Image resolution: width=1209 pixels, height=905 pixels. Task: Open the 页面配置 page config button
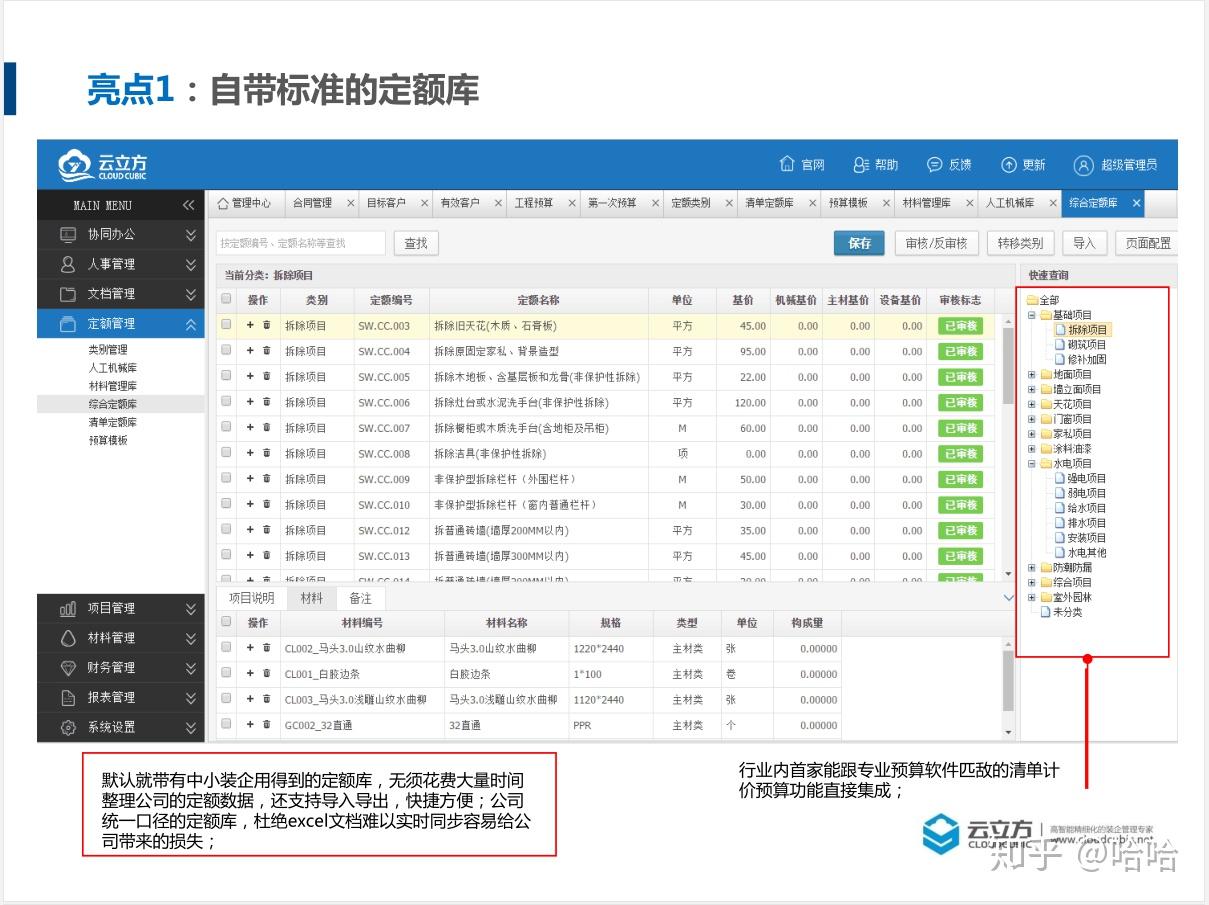pyautogui.click(x=1145, y=243)
